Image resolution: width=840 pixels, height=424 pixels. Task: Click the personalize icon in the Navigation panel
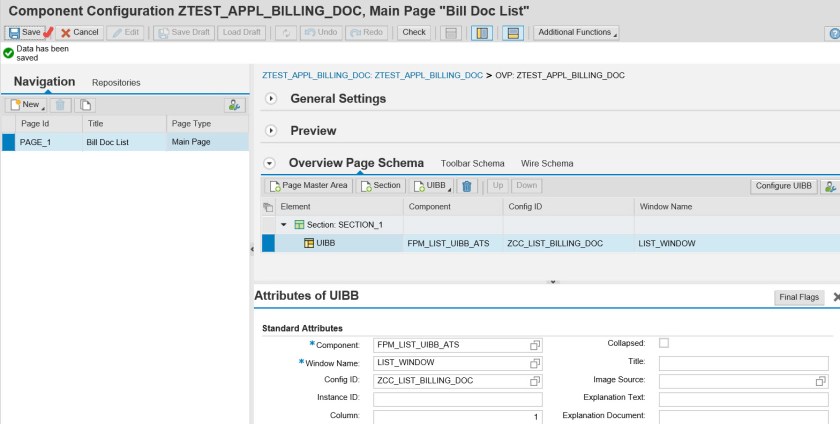point(234,105)
